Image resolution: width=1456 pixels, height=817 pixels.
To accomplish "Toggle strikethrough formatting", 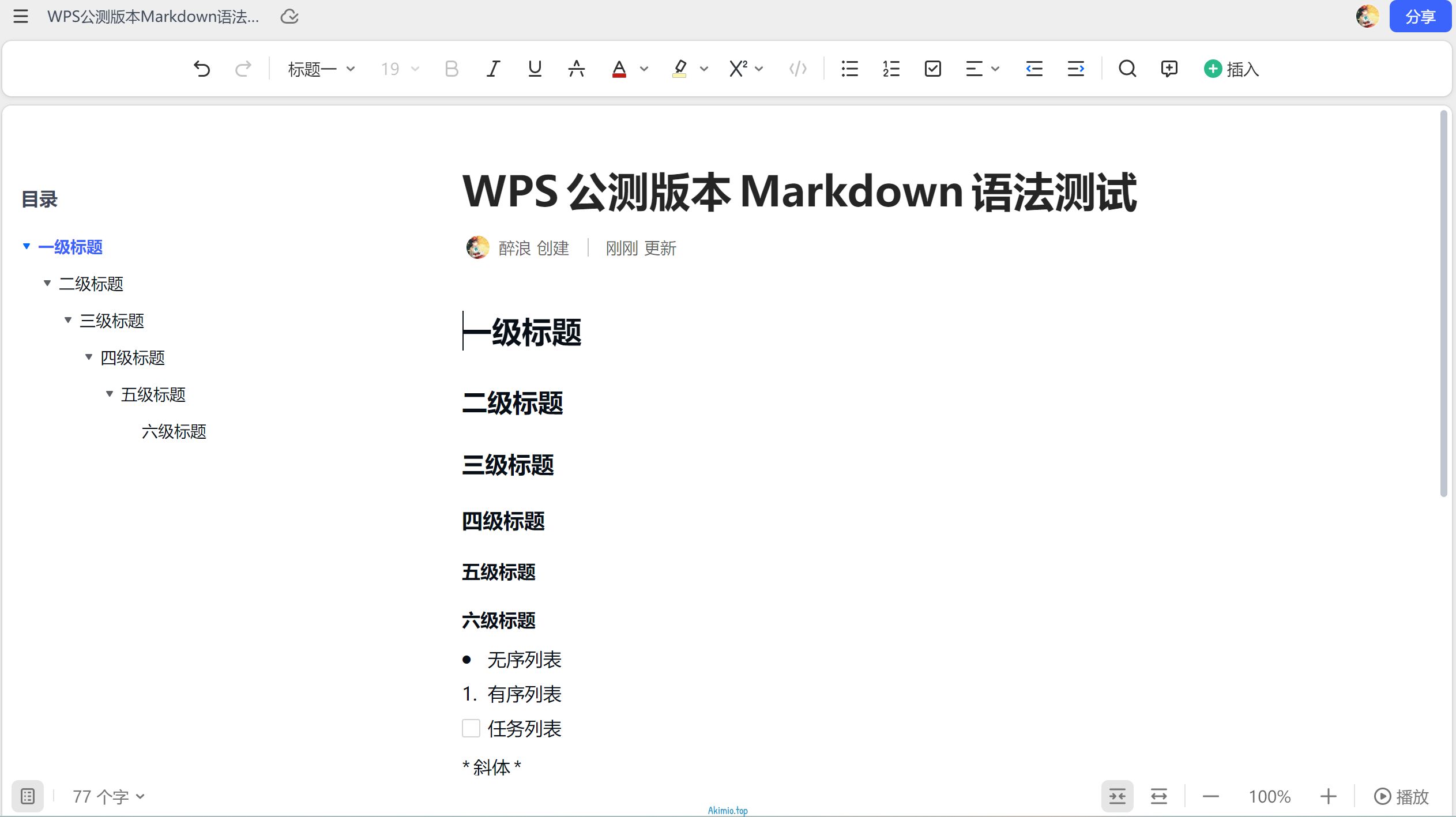I will click(x=576, y=69).
